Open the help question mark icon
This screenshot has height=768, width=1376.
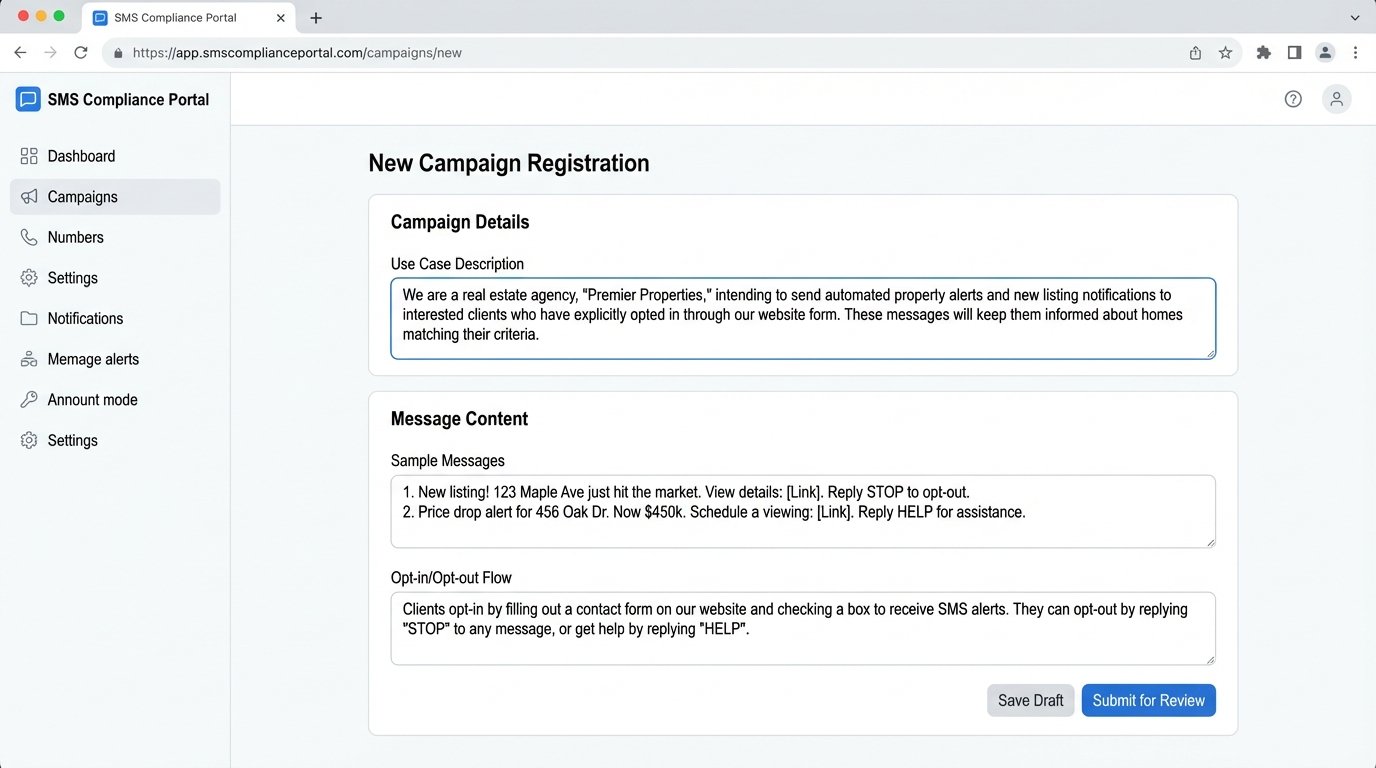coord(1293,98)
